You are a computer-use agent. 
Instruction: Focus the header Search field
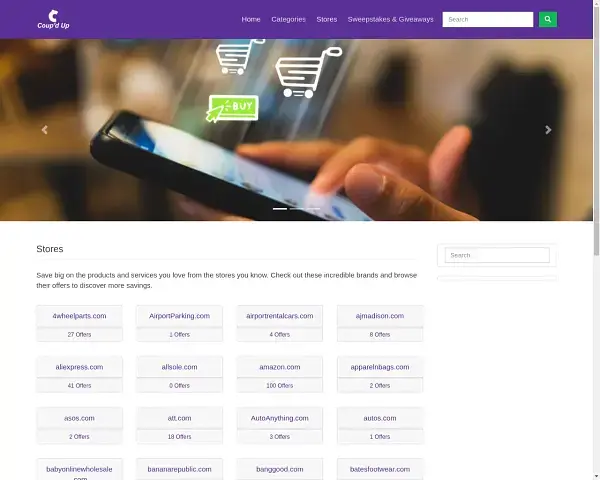tap(488, 20)
